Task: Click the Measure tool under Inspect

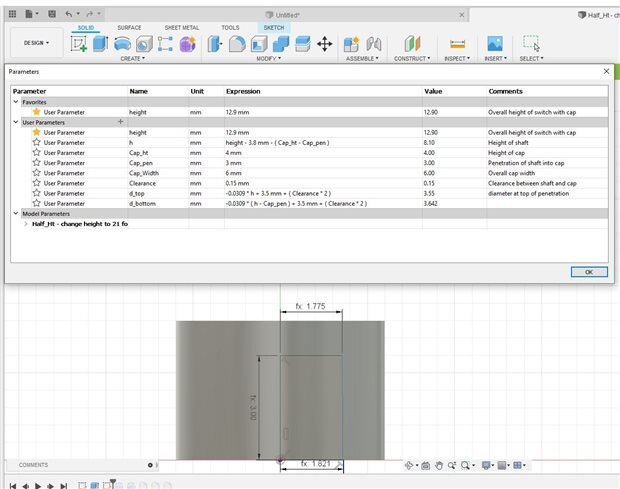Action: pyautogui.click(x=458, y=44)
